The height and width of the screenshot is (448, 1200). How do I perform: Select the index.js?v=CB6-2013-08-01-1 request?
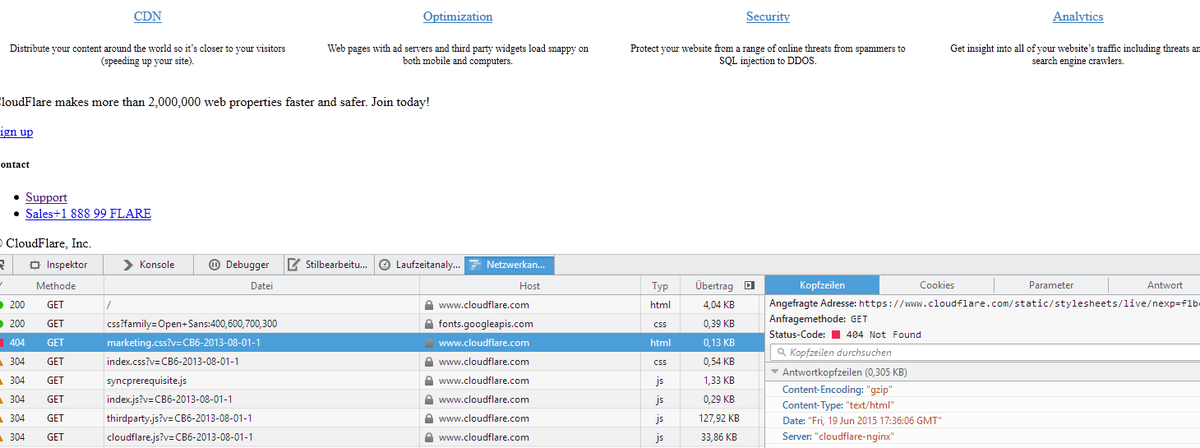point(382,399)
